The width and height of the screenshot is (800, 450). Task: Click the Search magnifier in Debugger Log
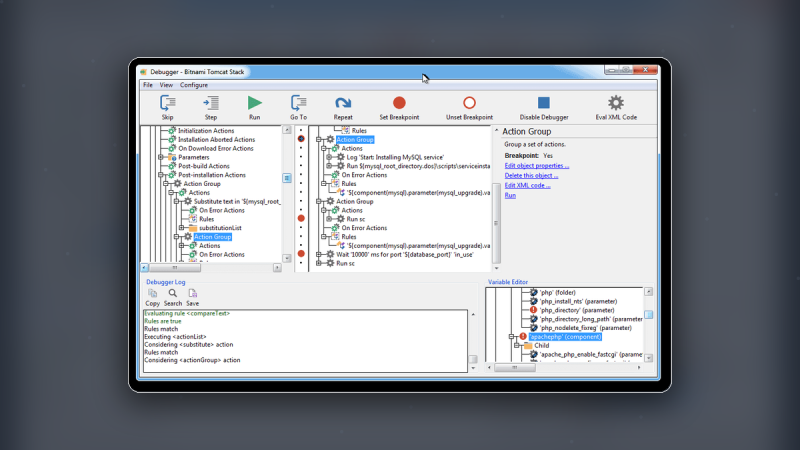(x=173, y=293)
